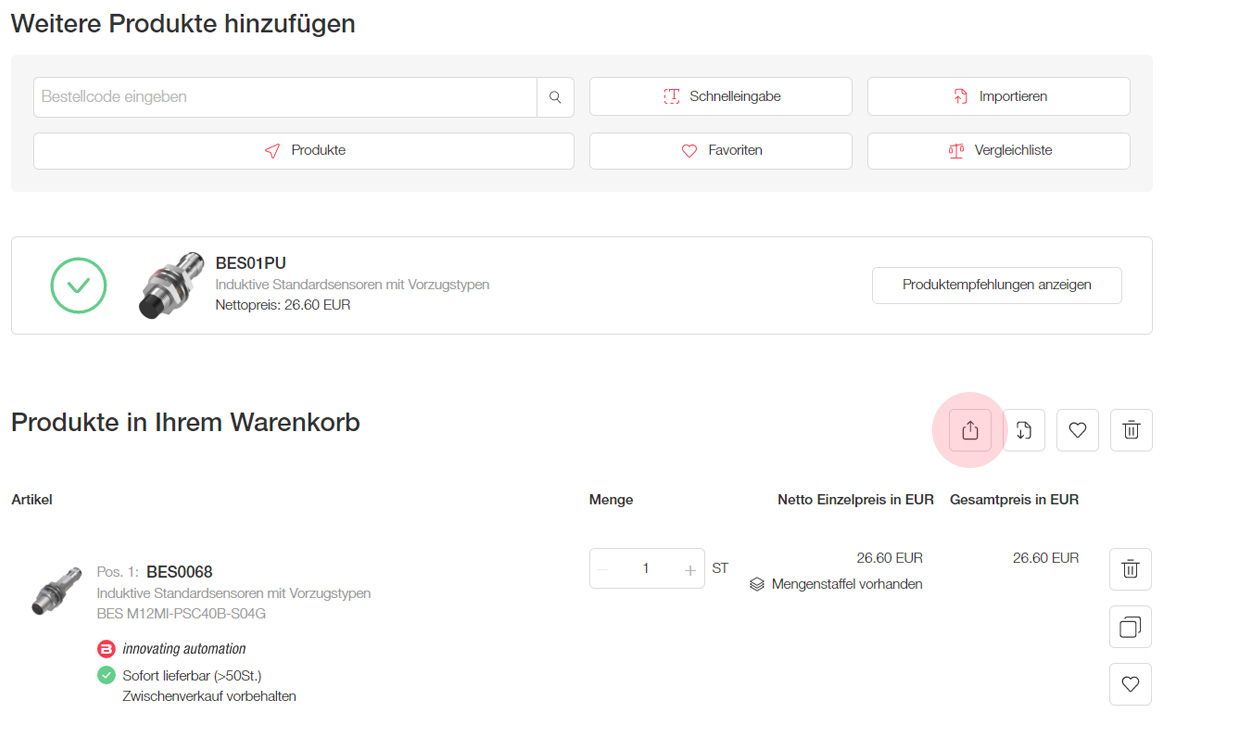Click the BES01PU sensor thumbnail

pyautogui.click(x=165, y=286)
